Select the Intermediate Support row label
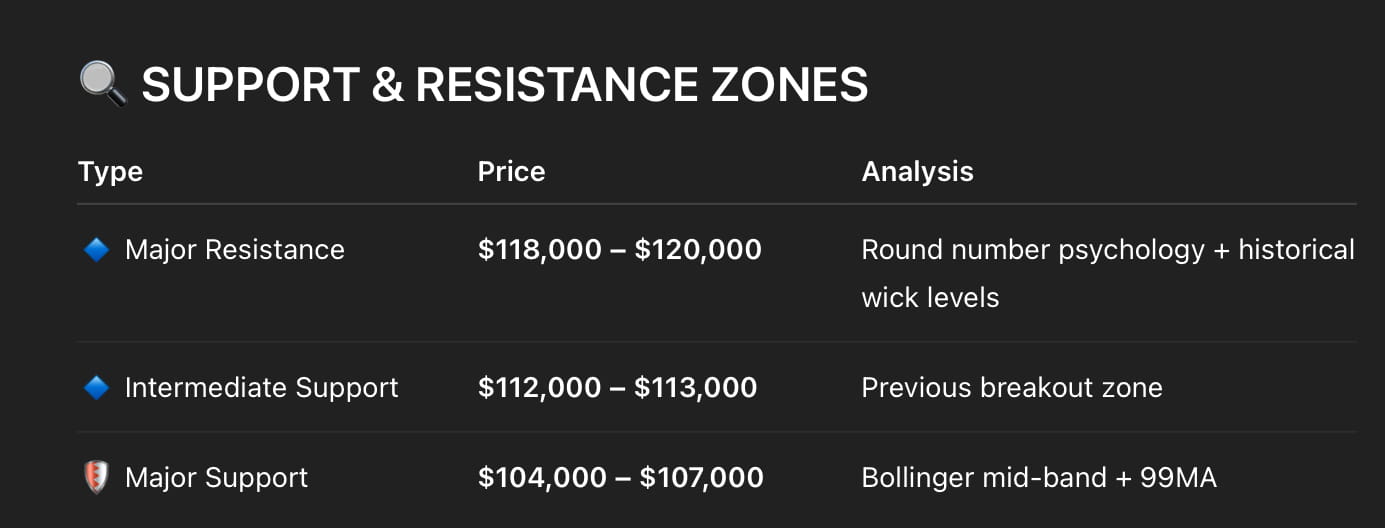Viewport: 1385px width, 528px height. click(261, 387)
